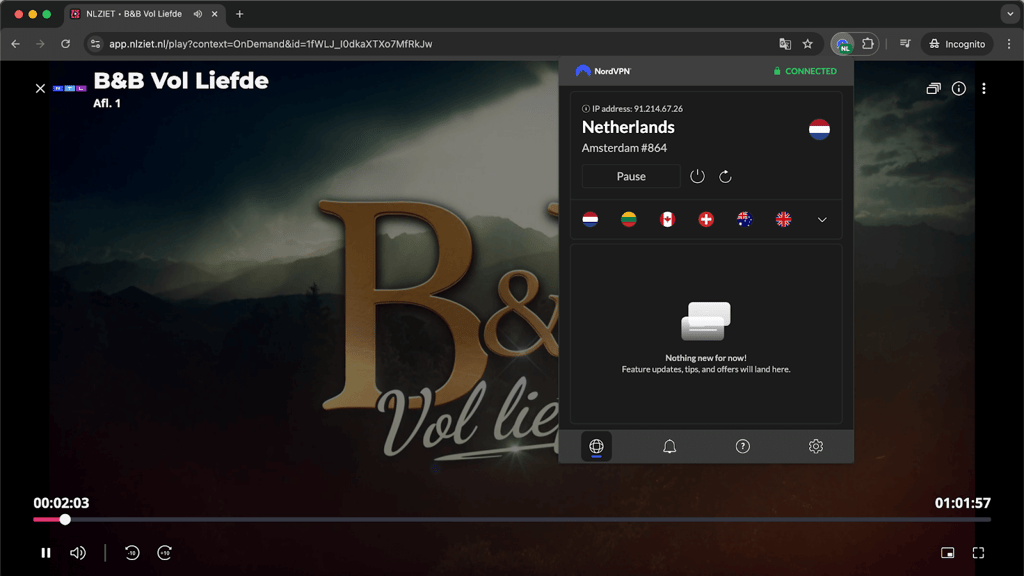Go back to previous page
Image resolution: width=1024 pixels, height=576 pixels.
point(16,44)
